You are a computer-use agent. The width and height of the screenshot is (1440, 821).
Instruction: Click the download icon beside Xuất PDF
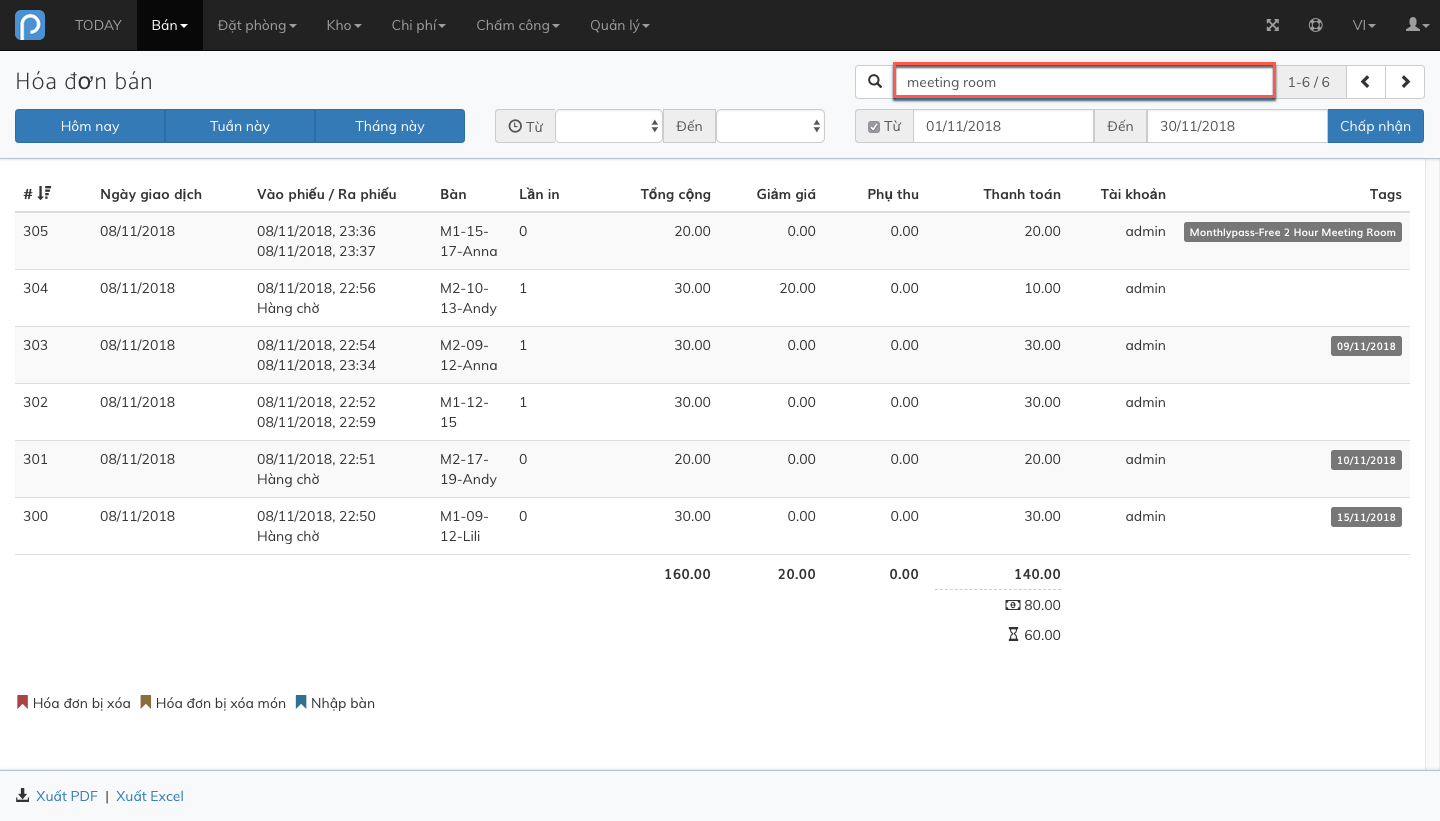click(x=23, y=796)
